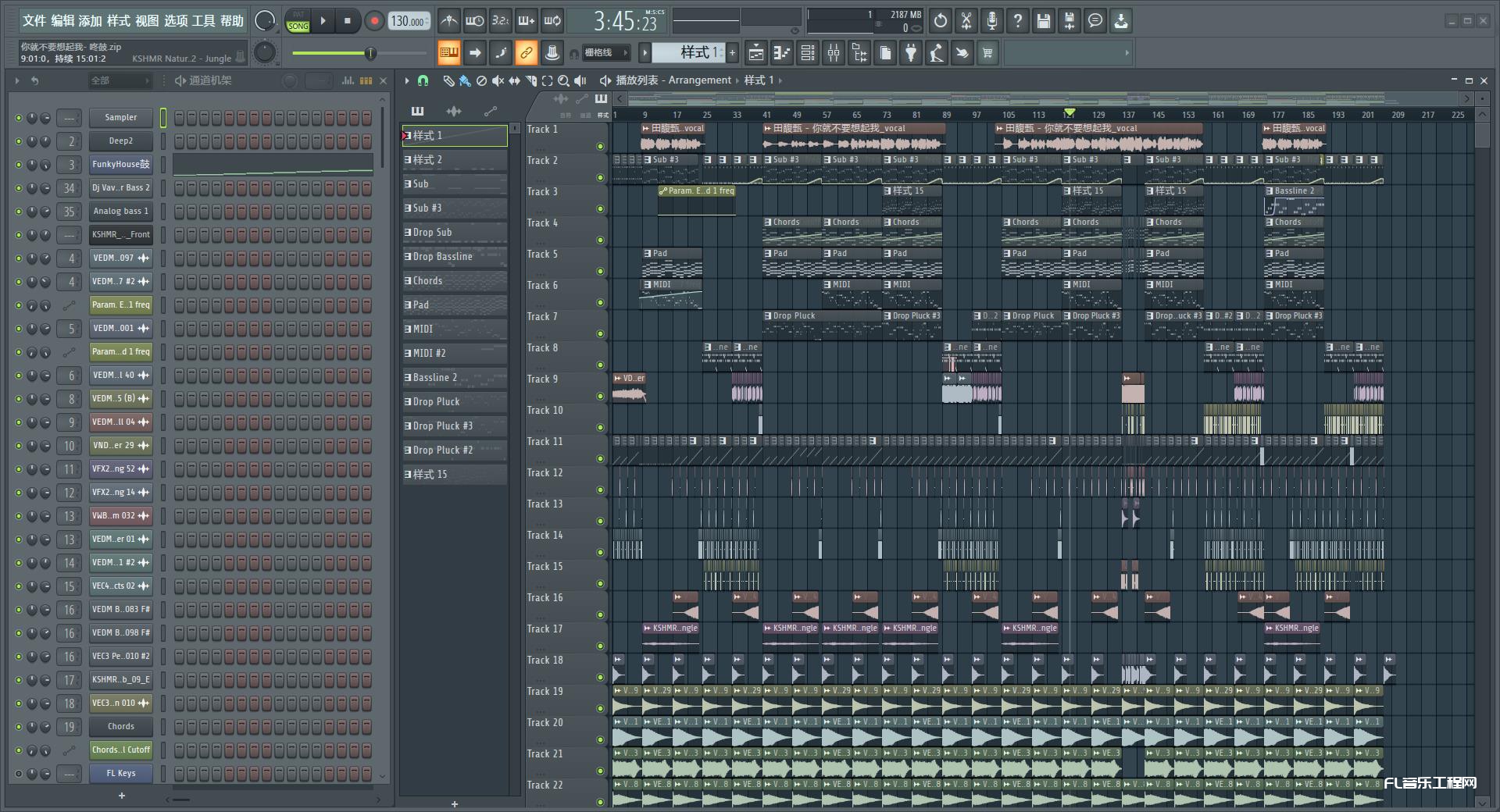1500x812 pixels.
Task: Toggle the metronome icon
Action: [x=448, y=21]
